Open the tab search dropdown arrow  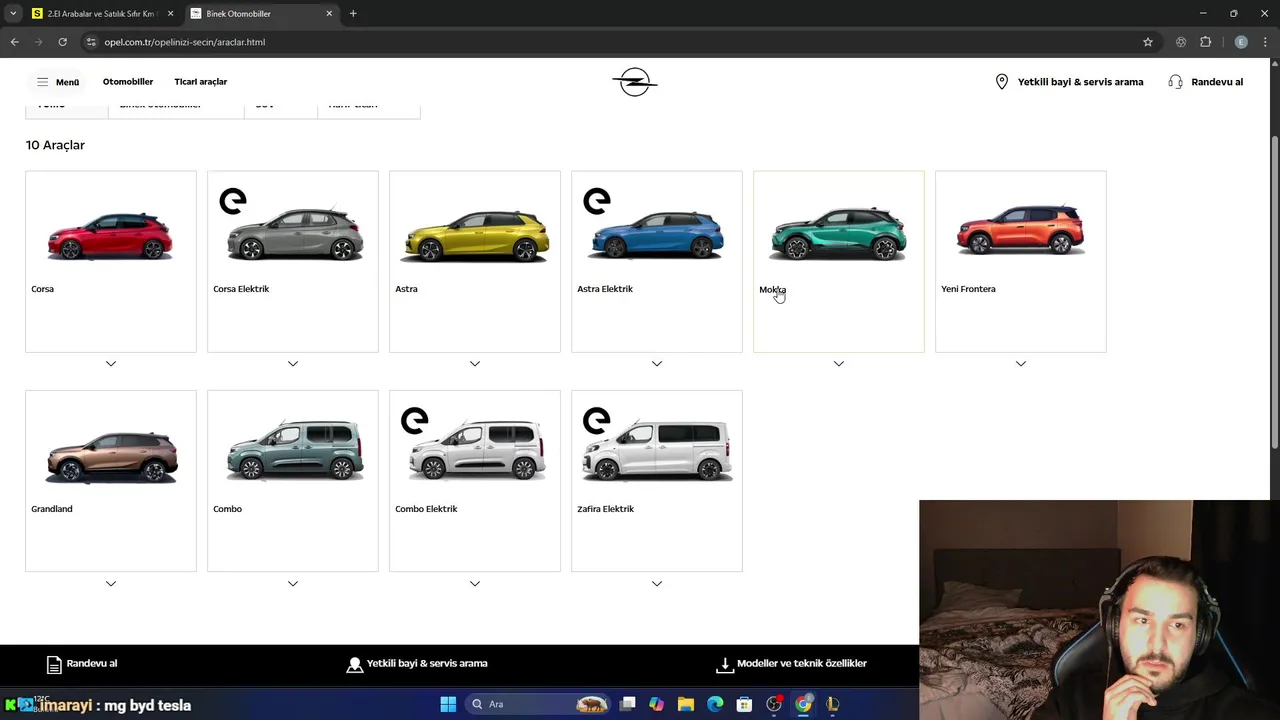(13, 14)
